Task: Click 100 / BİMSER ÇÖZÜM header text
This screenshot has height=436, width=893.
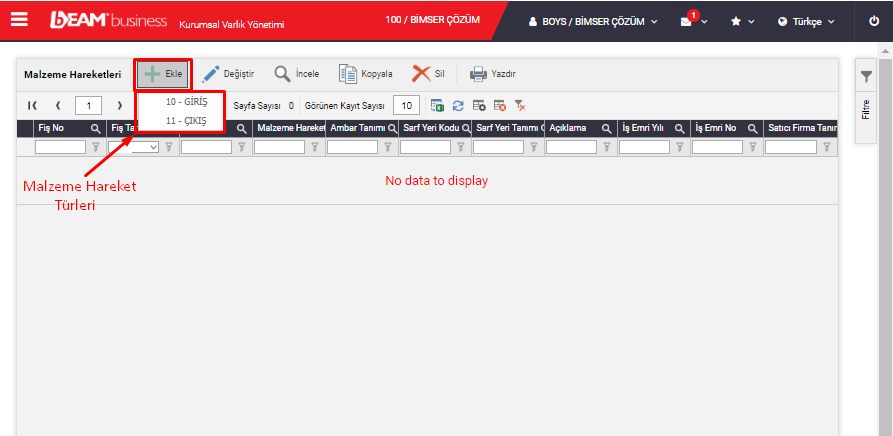Action: coord(432,20)
